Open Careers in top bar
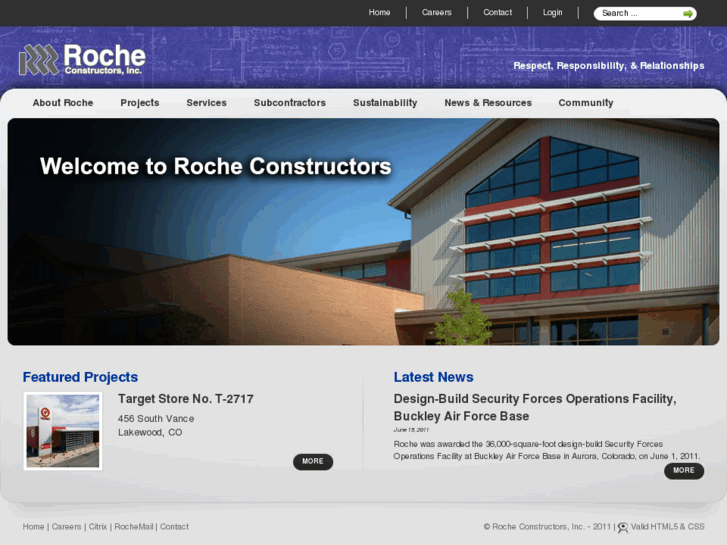This screenshot has height=545, width=727. click(x=436, y=13)
